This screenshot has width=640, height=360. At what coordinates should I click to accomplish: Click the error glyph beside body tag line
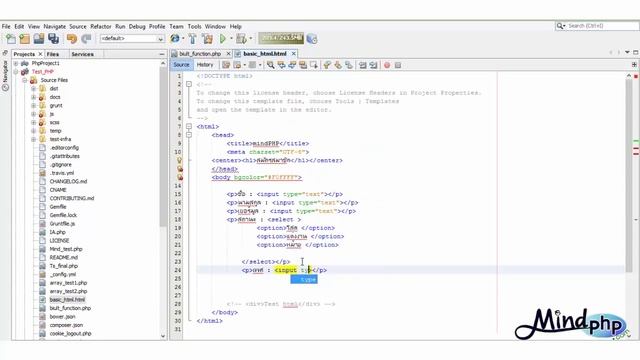[x=180, y=178]
